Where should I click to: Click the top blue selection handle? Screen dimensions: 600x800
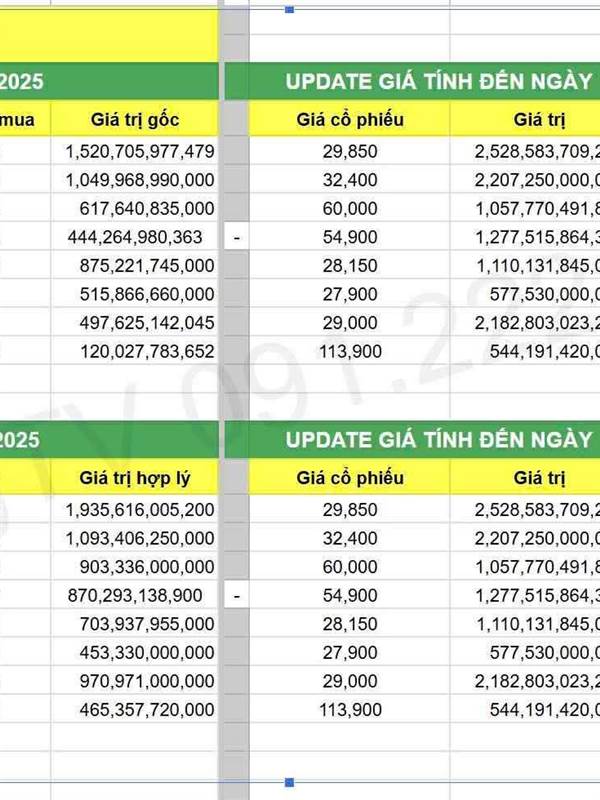click(290, 9)
